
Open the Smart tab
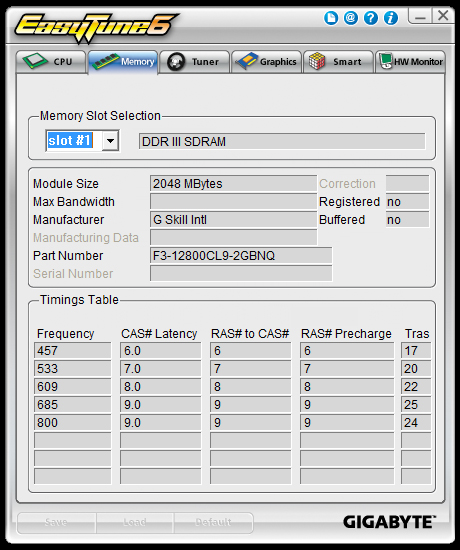click(x=338, y=62)
